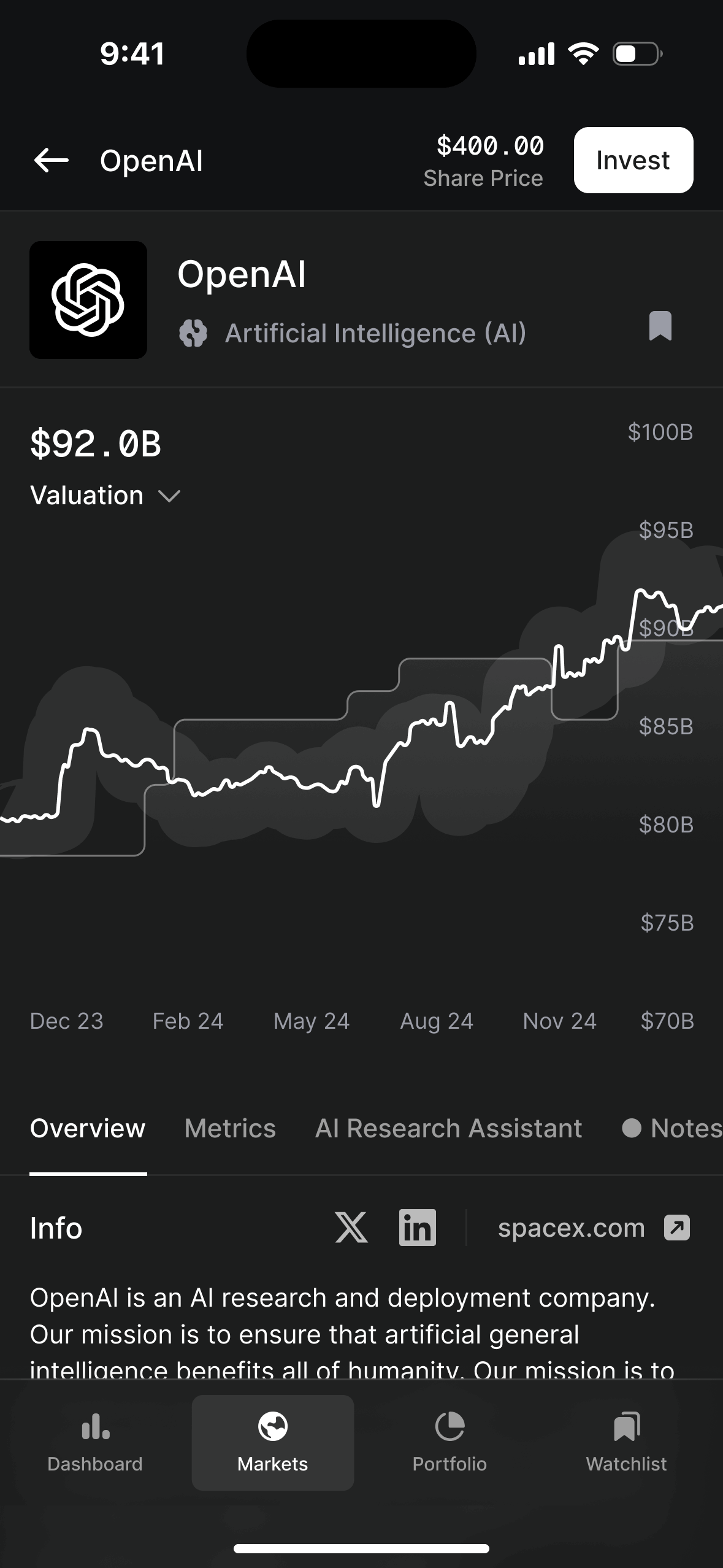The width and height of the screenshot is (723, 1568).
Task: Open the LinkedIn profile icon
Action: (417, 1228)
